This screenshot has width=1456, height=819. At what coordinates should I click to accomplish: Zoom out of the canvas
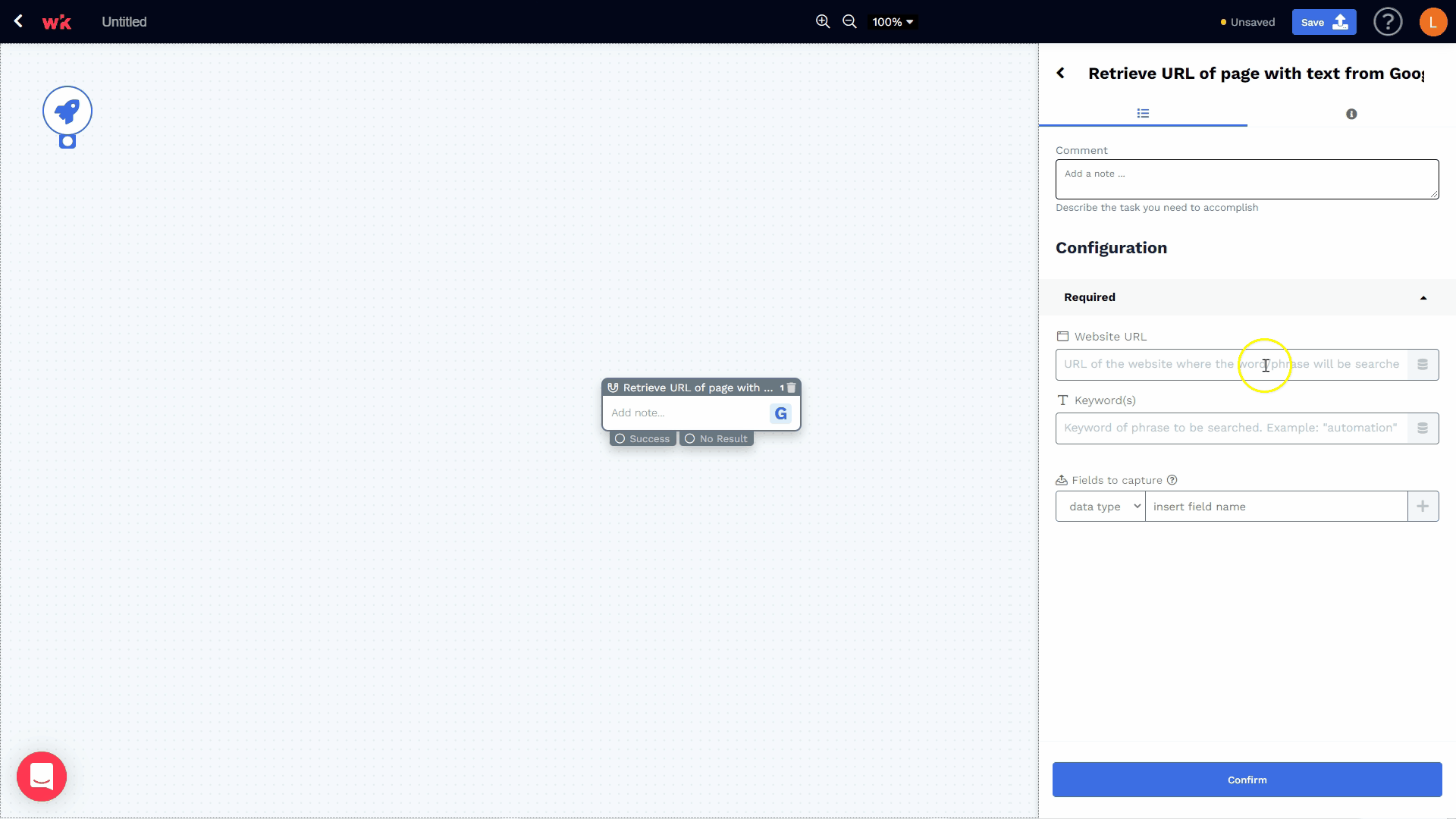tap(850, 22)
